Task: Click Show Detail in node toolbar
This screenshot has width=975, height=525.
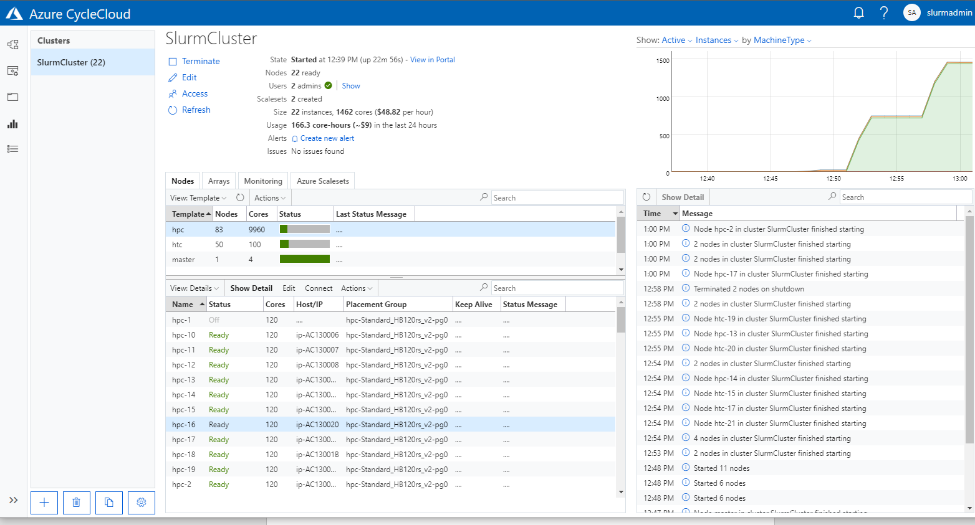Action: 251,288
